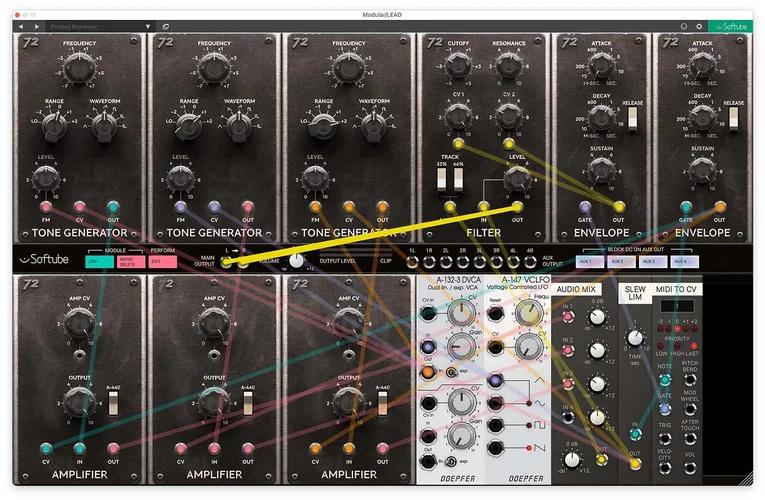This screenshot has height=500, width=765.
Task: Open the Preset Browser dropdown arrow
Action: 147,26
